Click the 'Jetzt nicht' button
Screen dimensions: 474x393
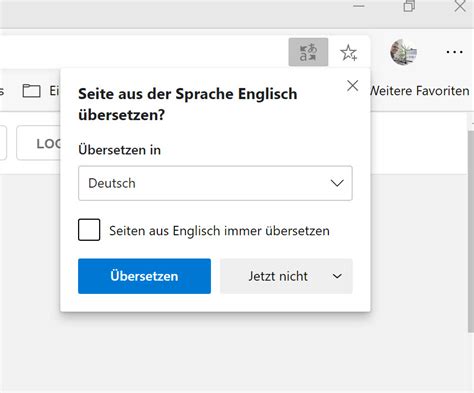tap(278, 276)
